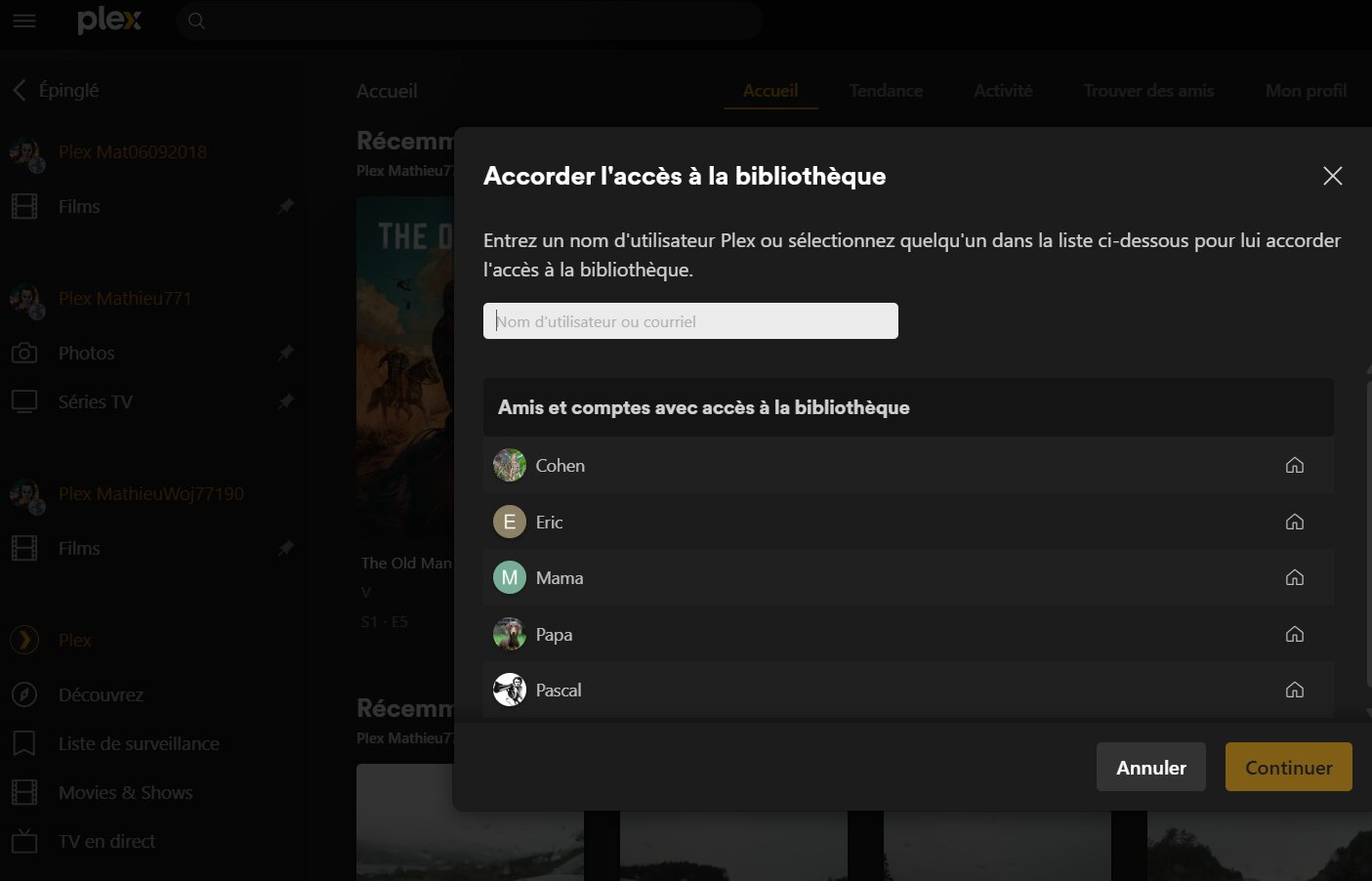
Task: Click Papa's avatar
Action: tap(510, 634)
